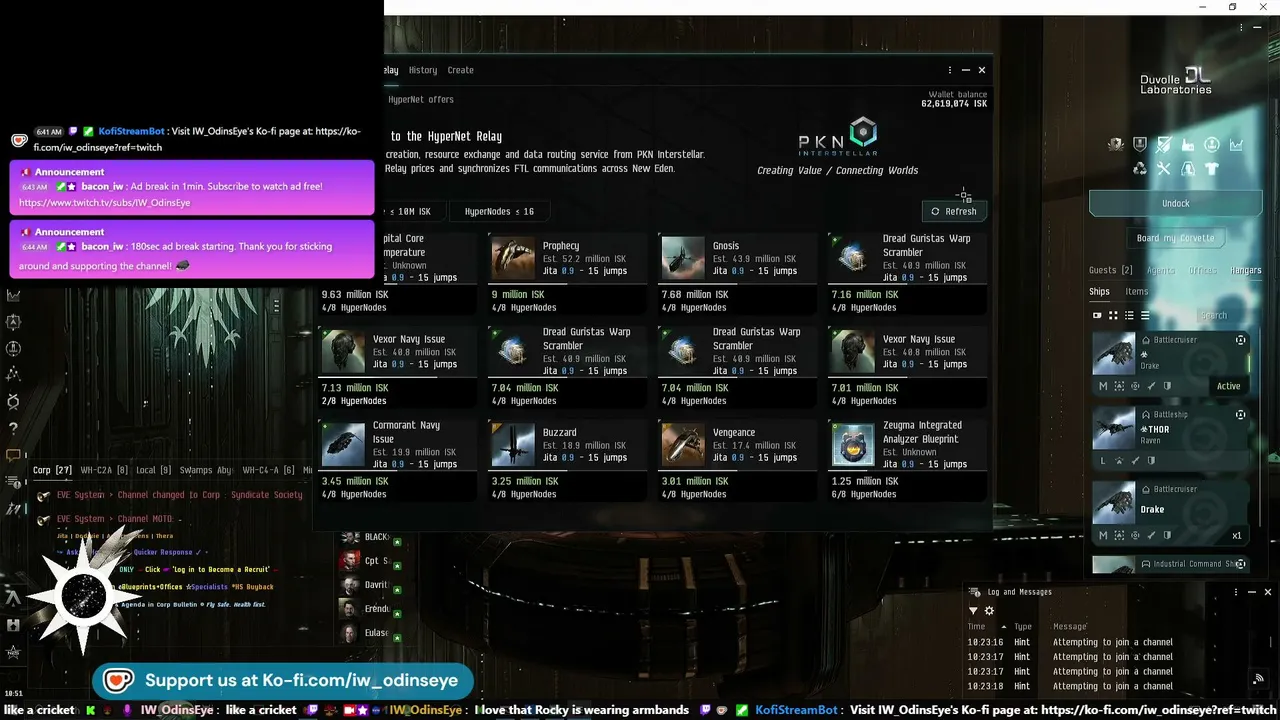Open the shield Insurance station service icon
Image resolution: width=1280 pixels, height=720 pixels.
[x=1140, y=145]
